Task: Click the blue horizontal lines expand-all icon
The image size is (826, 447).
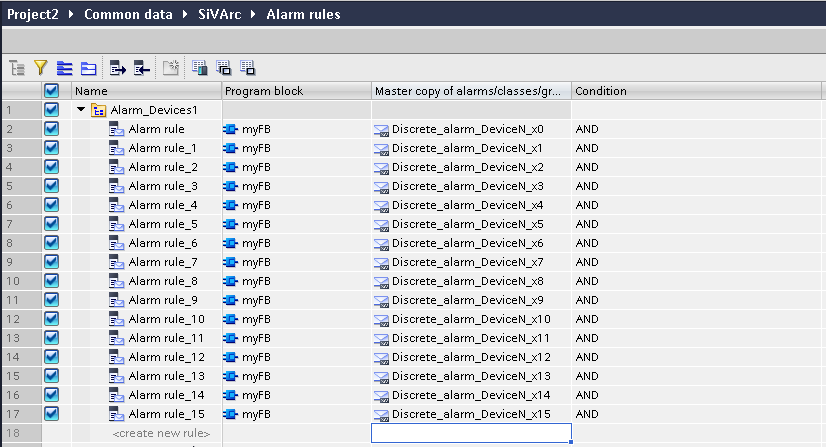Action: point(64,68)
